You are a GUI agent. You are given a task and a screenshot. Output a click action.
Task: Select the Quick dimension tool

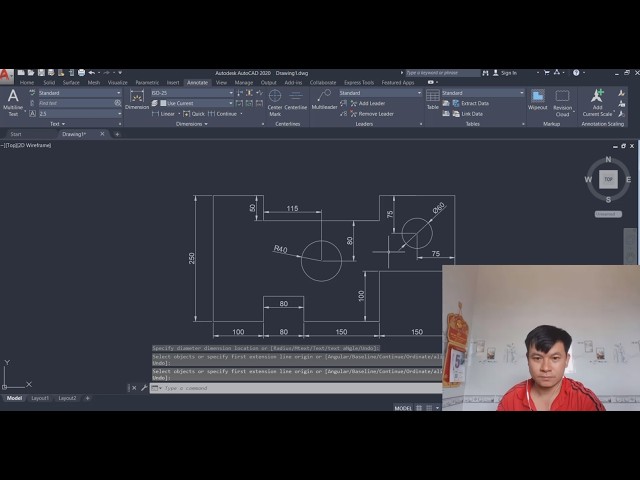click(194, 114)
